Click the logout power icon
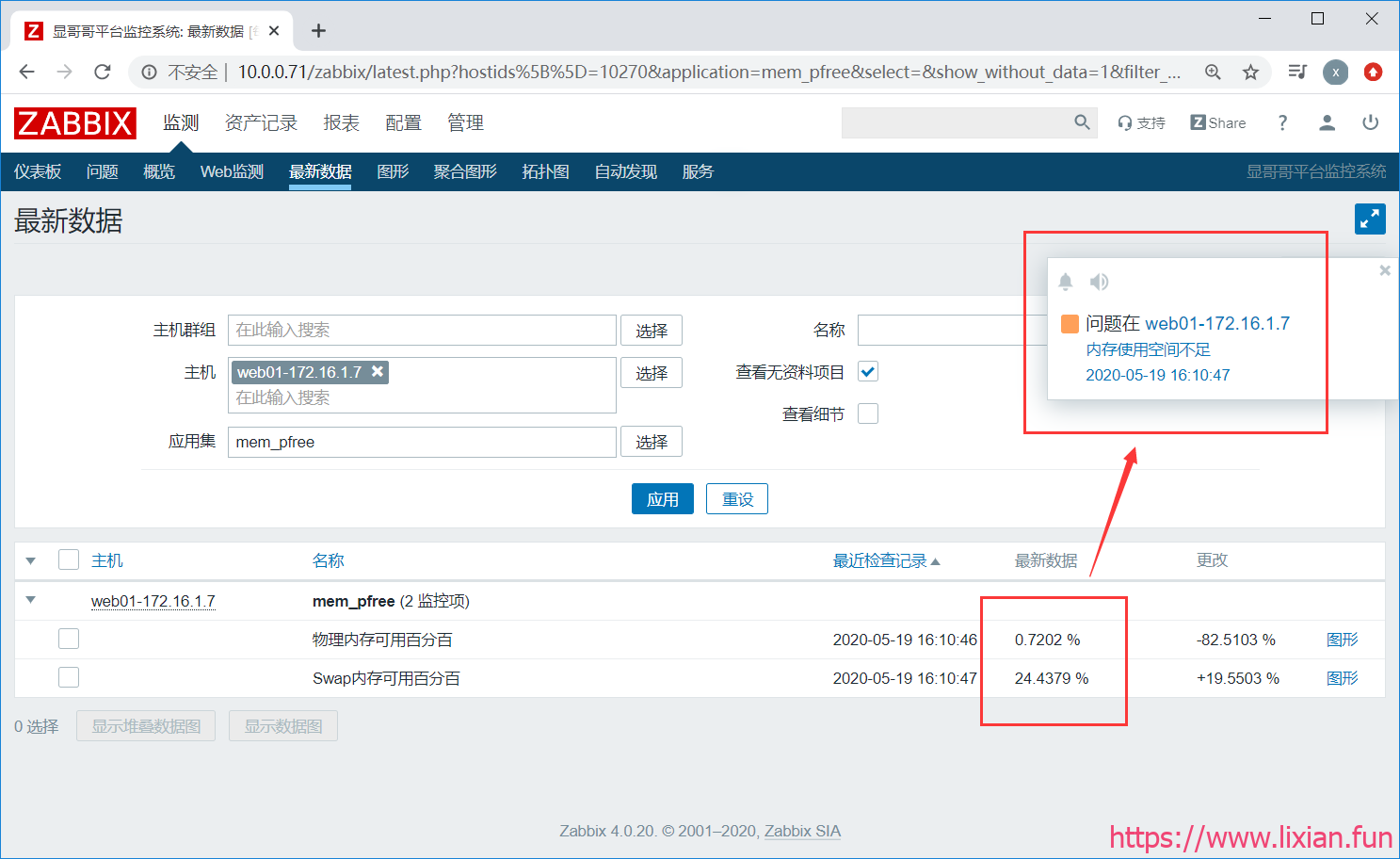 click(x=1371, y=123)
